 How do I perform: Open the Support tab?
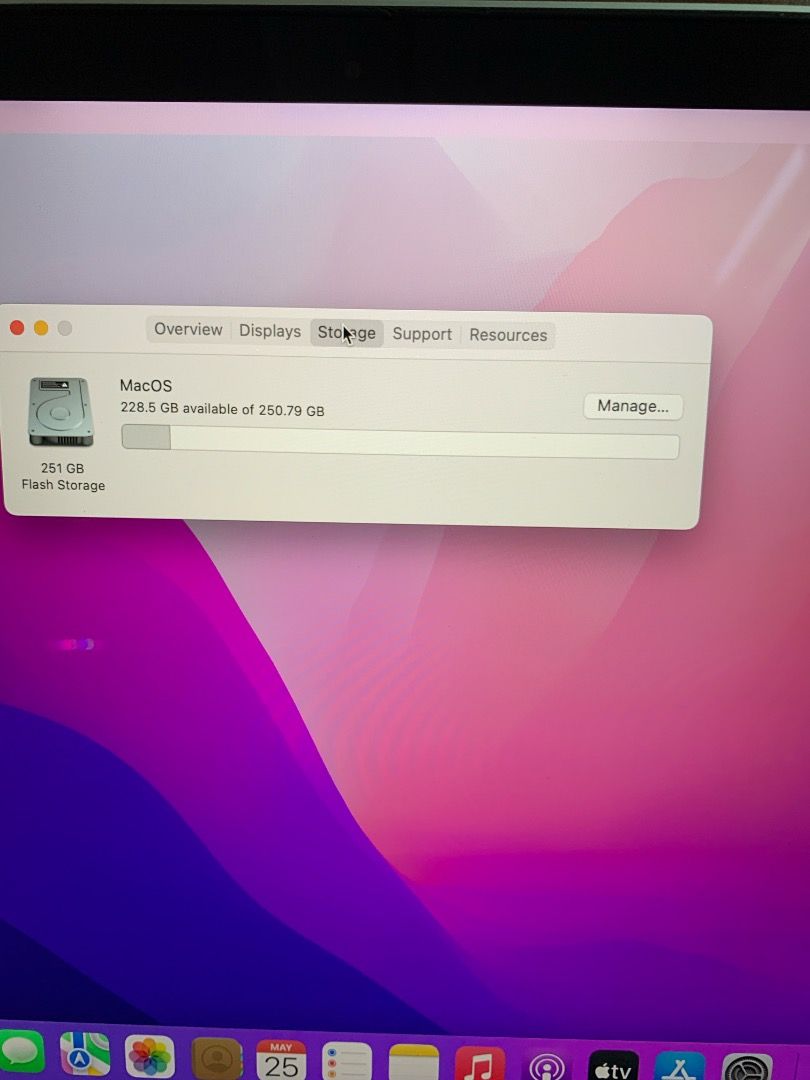tap(422, 334)
